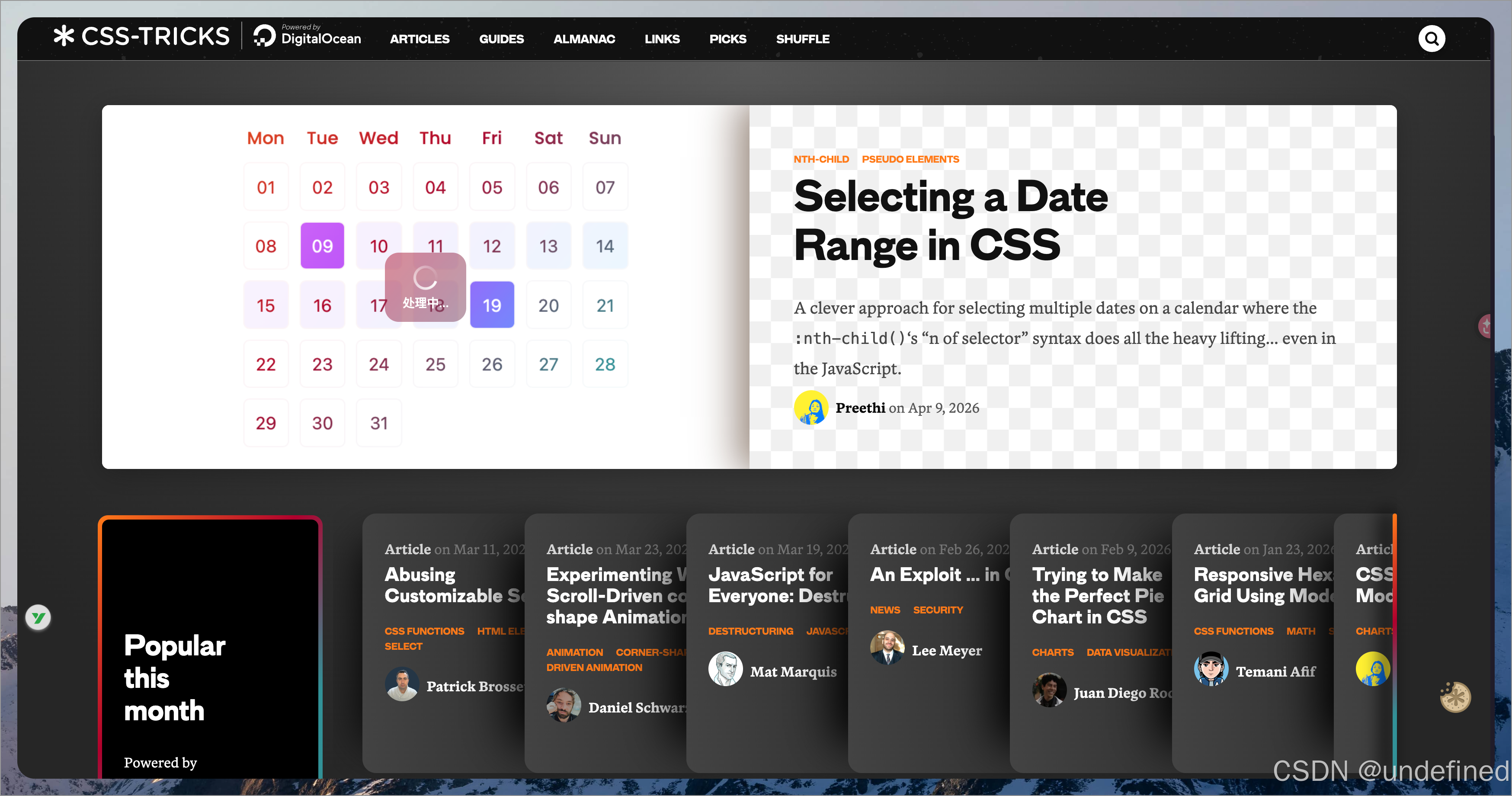Viewport: 1512px width, 796px height.
Task: Click Lee Meyer's avatar photo
Action: point(887,648)
